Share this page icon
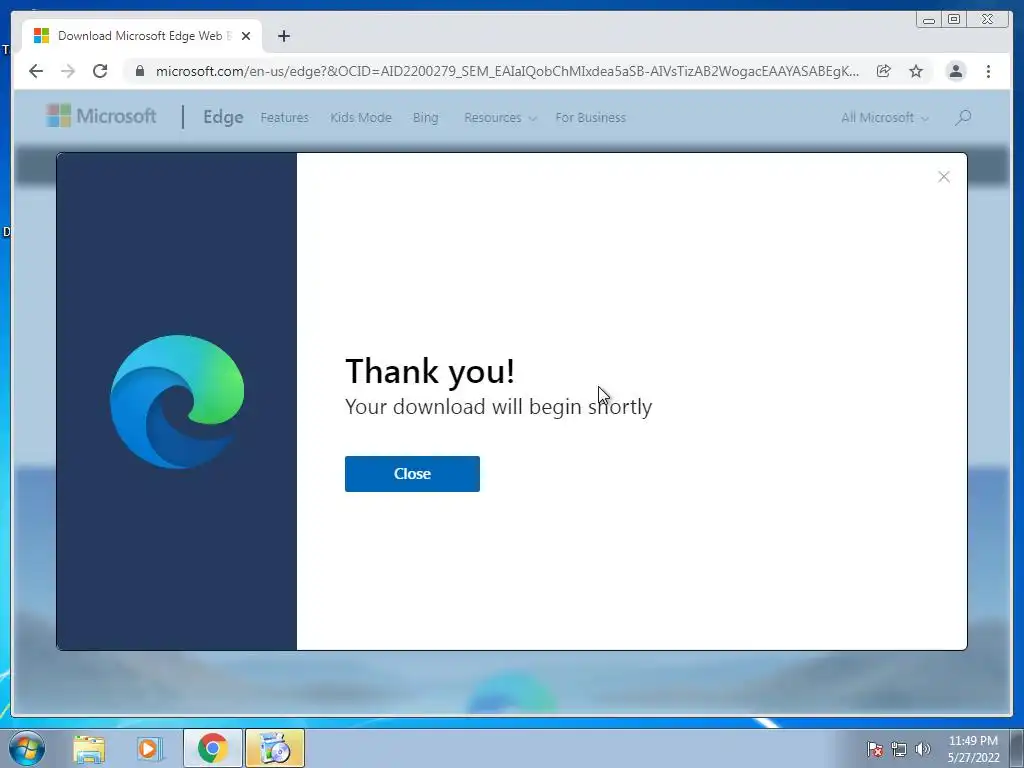1024x768 pixels. click(884, 71)
